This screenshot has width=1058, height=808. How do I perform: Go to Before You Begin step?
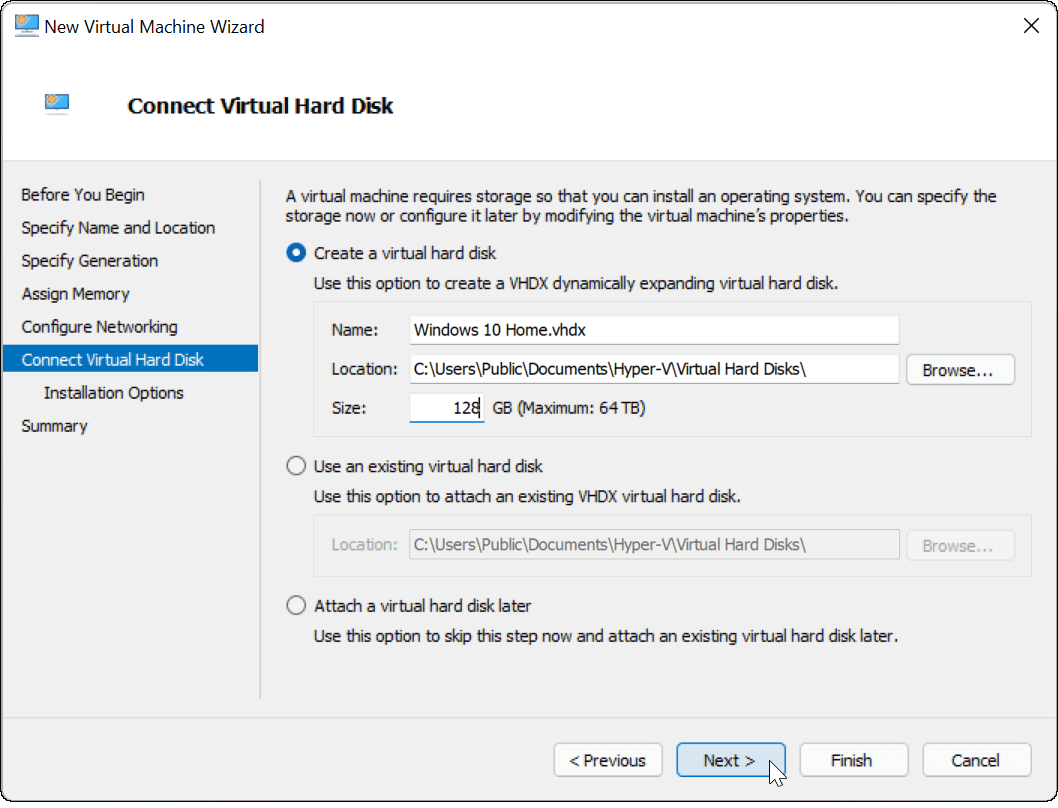click(83, 195)
